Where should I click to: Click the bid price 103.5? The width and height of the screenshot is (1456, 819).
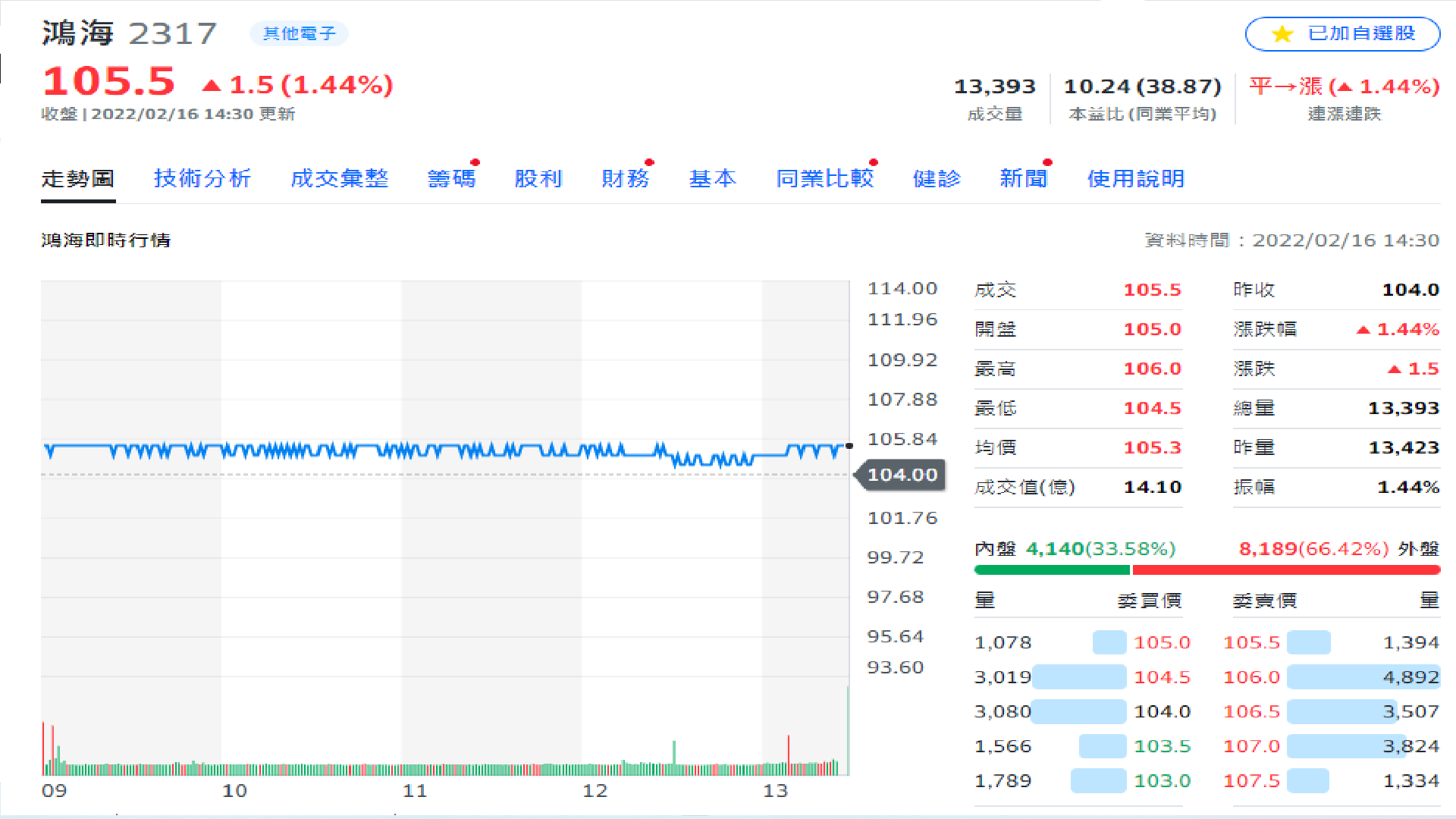pyautogui.click(x=1162, y=746)
